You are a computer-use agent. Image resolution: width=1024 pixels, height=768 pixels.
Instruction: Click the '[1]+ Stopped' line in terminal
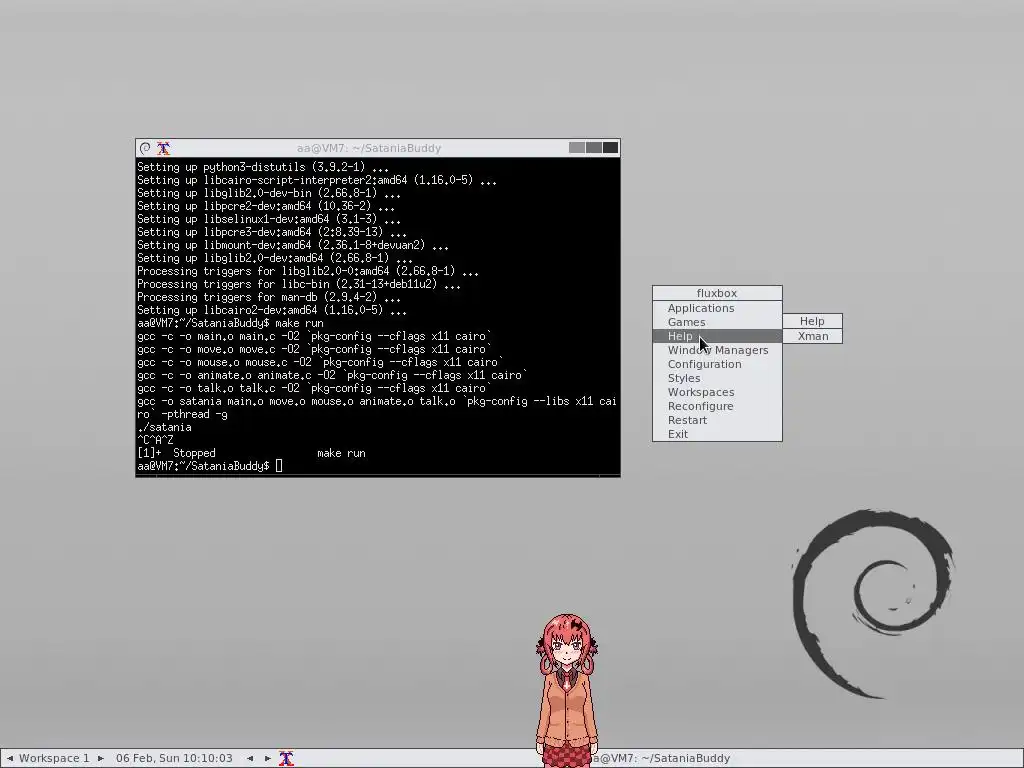pos(251,453)
